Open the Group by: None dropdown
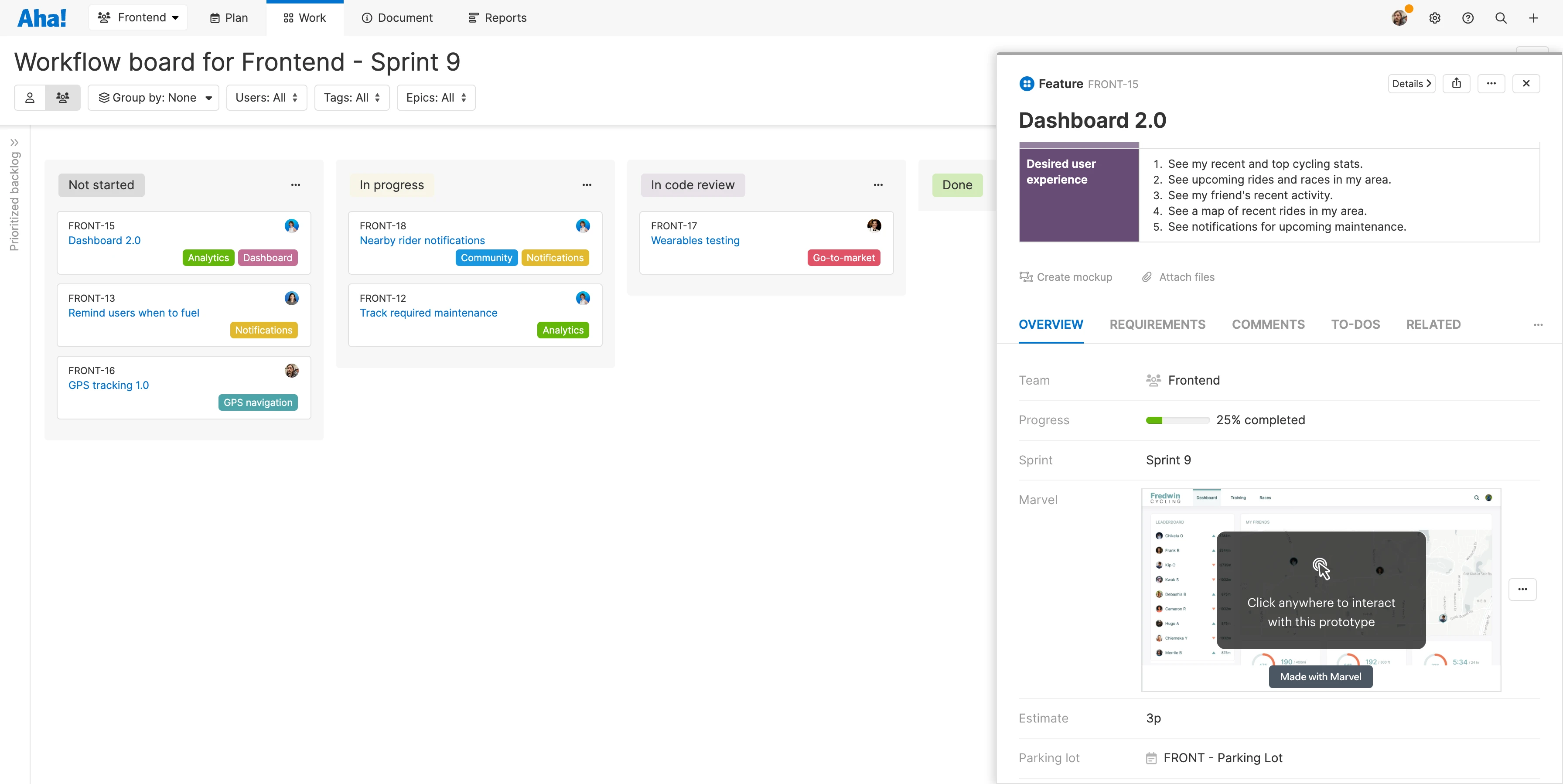Viewport: 1563px width, 784px height. click(154, 97)
